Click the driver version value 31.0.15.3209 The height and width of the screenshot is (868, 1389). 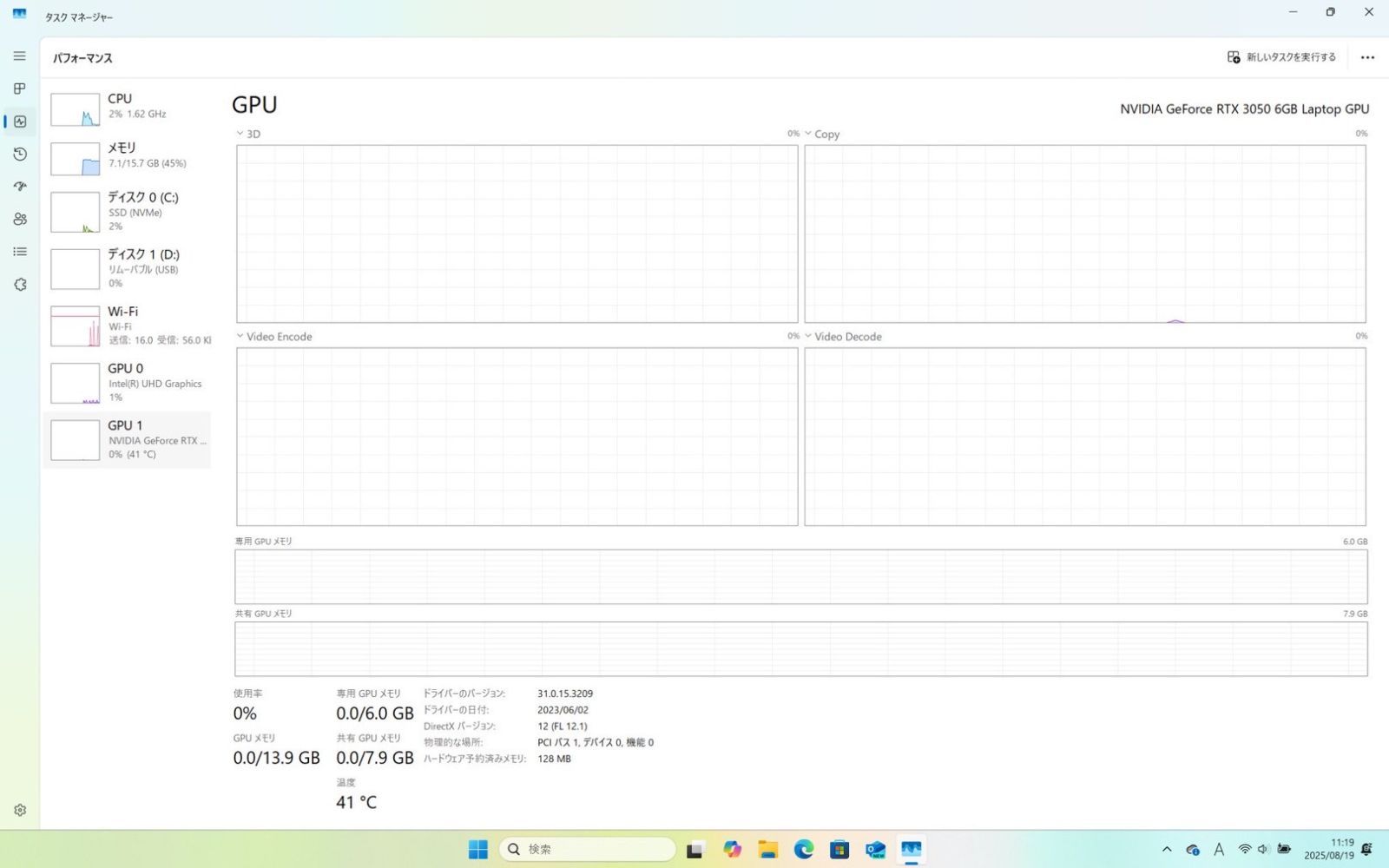point(565,694)
